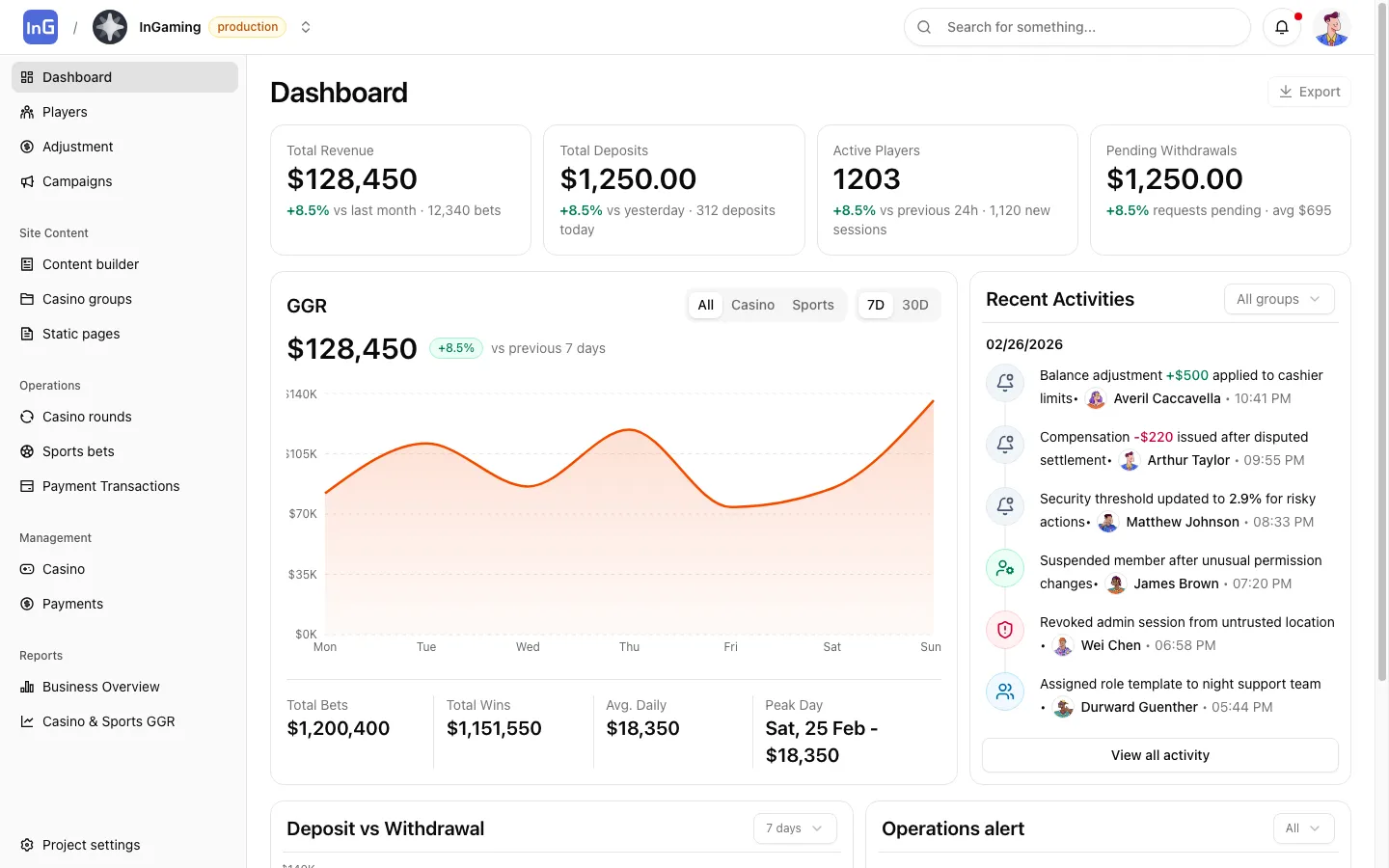Open the All groups dropdown in Recent Activities
This screenshot has width=1389, height=868.
pyautogui.click(x=1278, y=299)
